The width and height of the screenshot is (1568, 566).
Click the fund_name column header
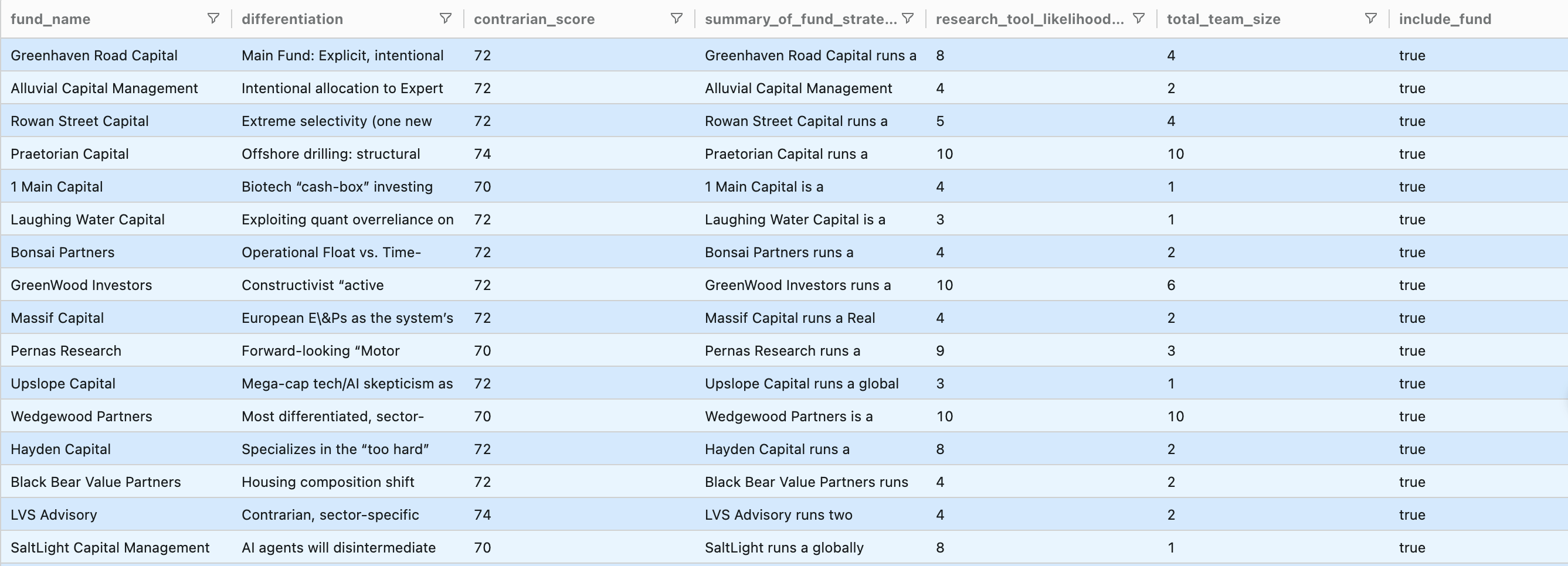50,18
